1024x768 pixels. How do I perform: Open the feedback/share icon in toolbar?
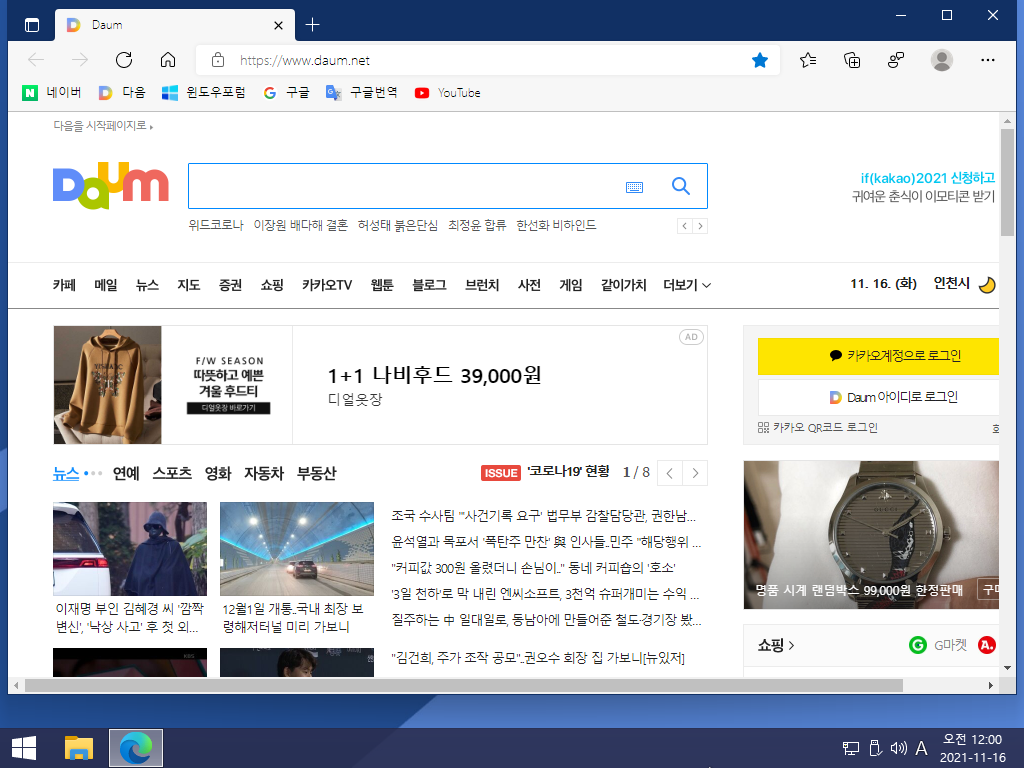coord(896,60)
